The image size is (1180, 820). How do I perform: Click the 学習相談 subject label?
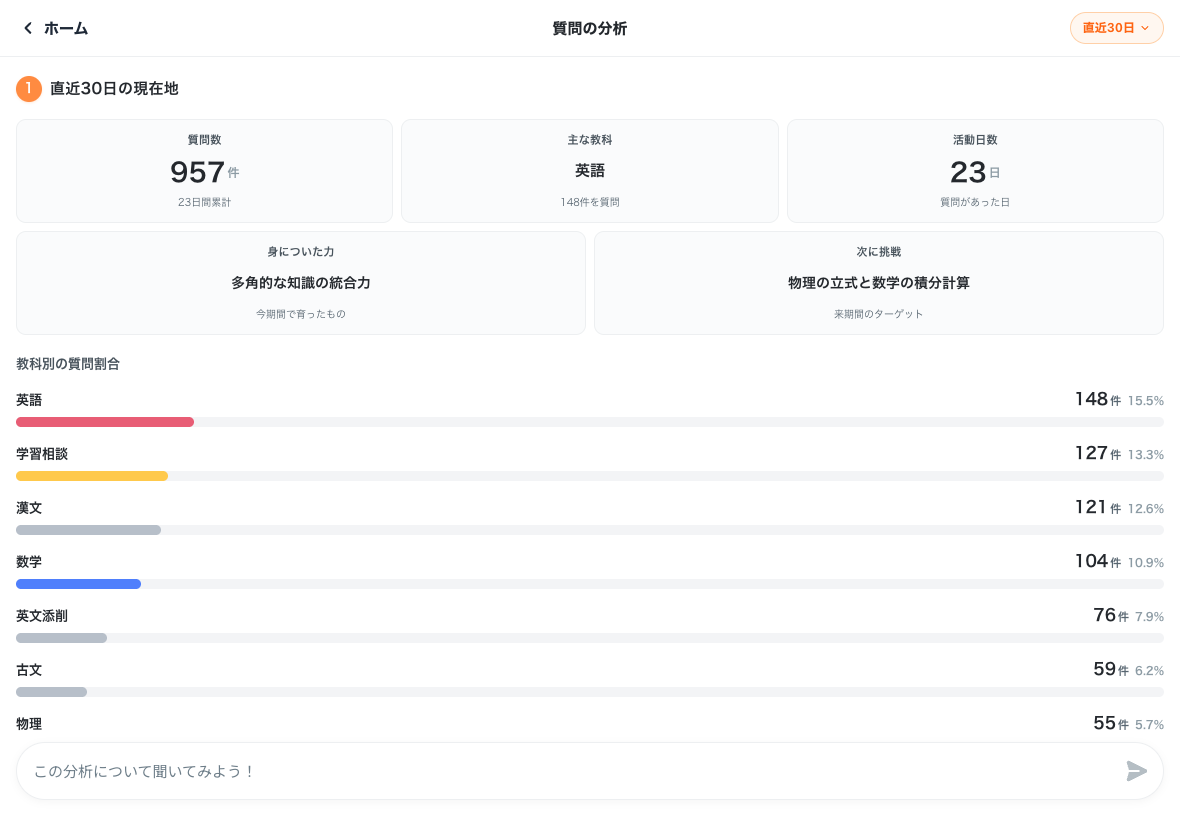[x=42, y=454]
